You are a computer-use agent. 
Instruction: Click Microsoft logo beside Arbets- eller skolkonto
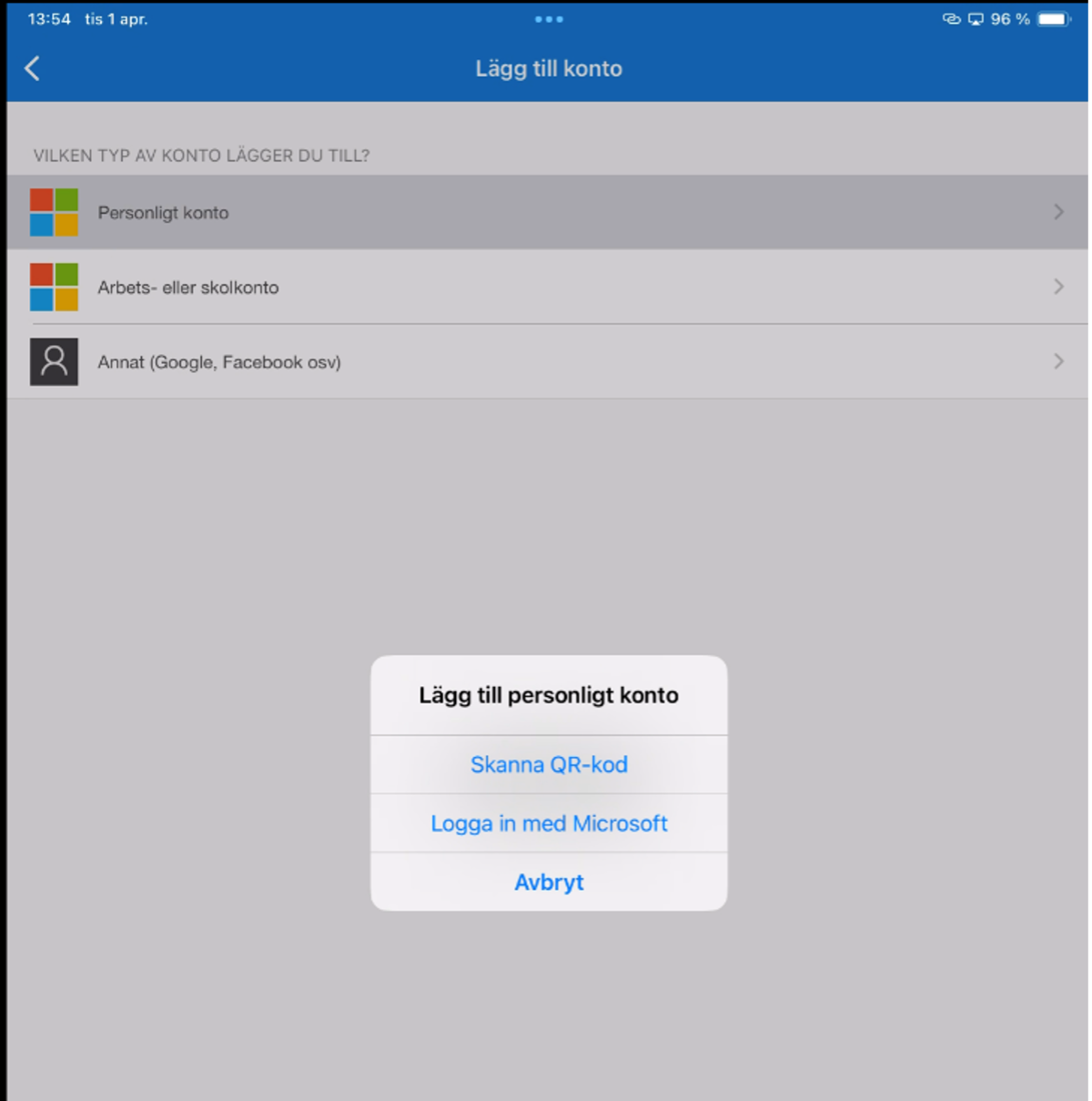pos(54,287)
